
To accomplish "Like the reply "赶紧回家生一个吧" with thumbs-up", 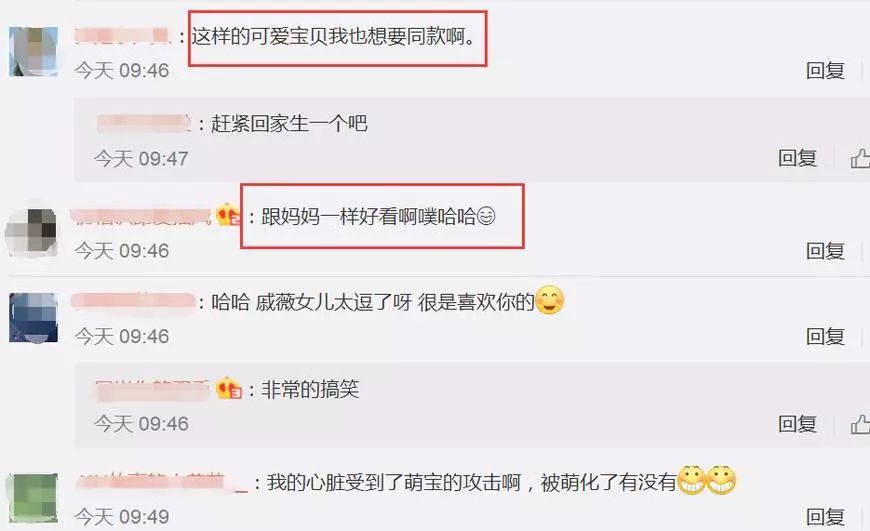I will point(861,159).
